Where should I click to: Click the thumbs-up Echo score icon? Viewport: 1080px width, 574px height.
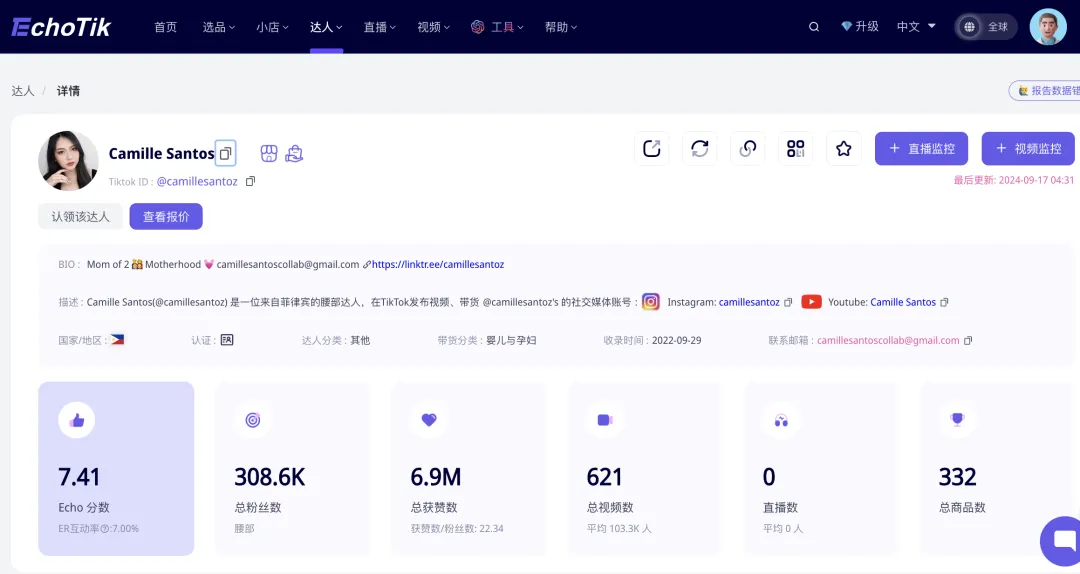click(76, 420)
